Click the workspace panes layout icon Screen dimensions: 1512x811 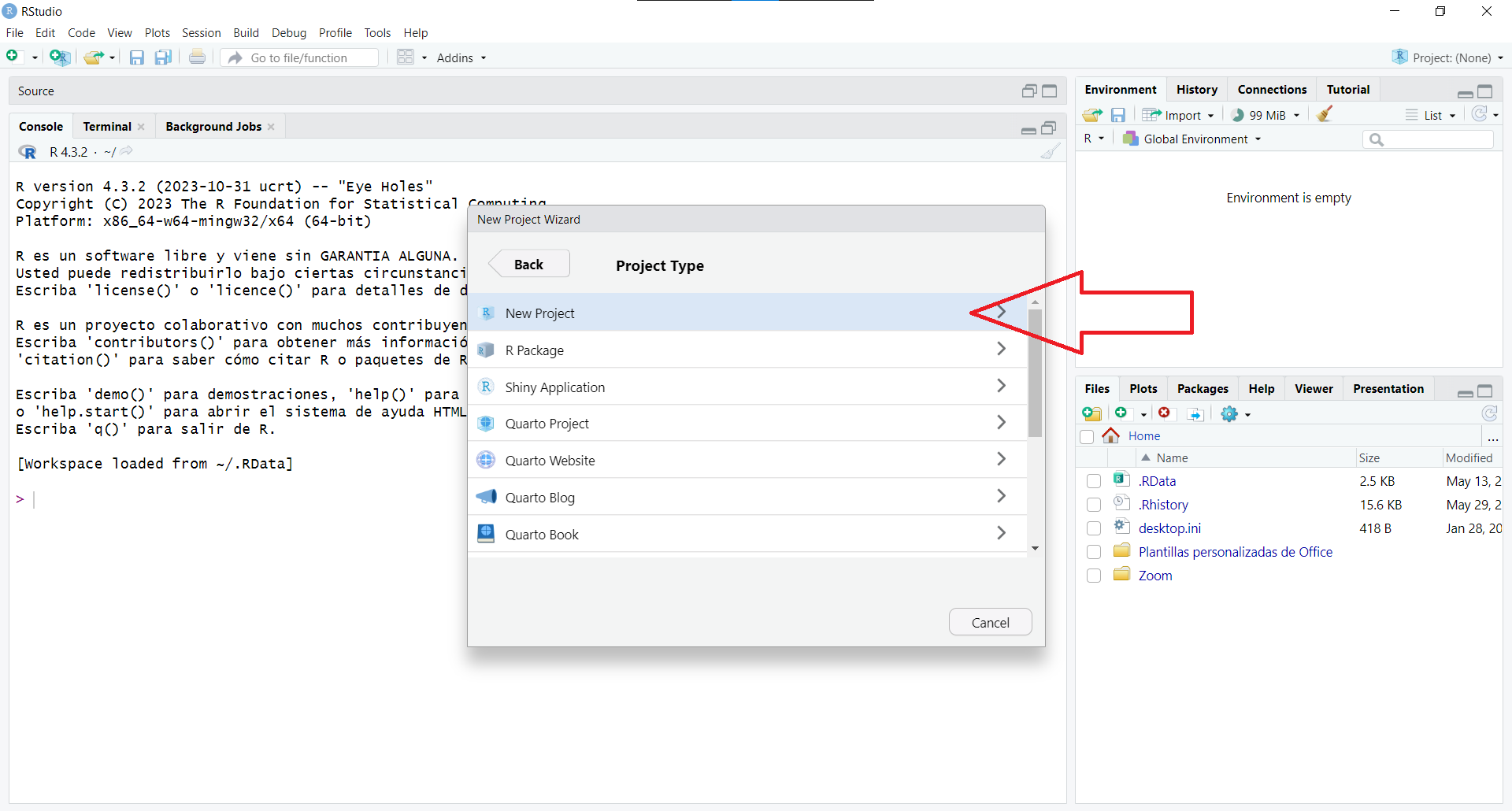click(x=406, y=57)
